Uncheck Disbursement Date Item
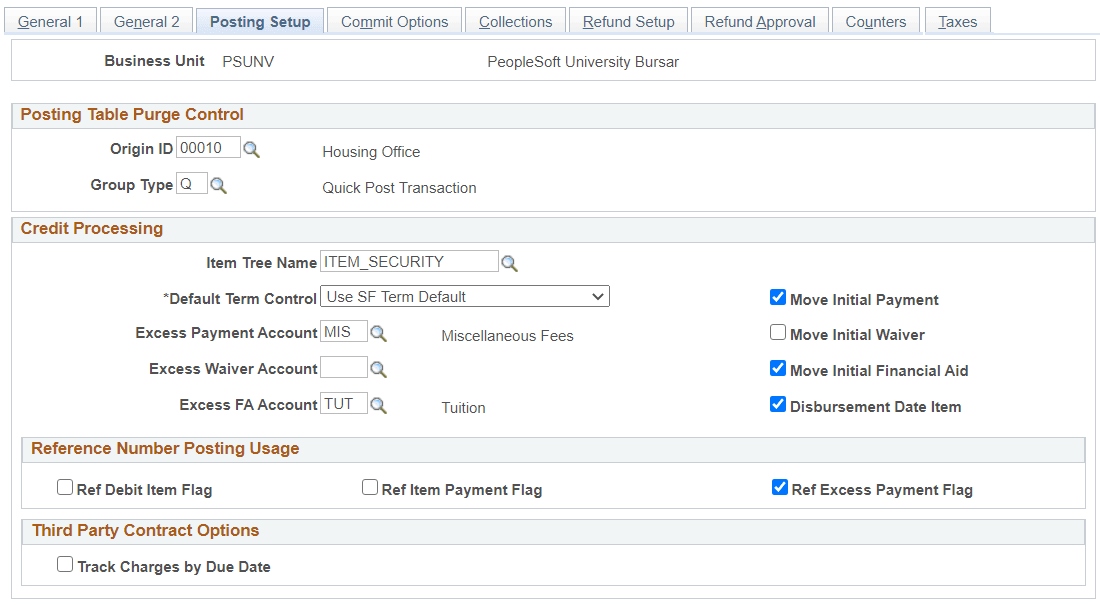 [778, 404]
